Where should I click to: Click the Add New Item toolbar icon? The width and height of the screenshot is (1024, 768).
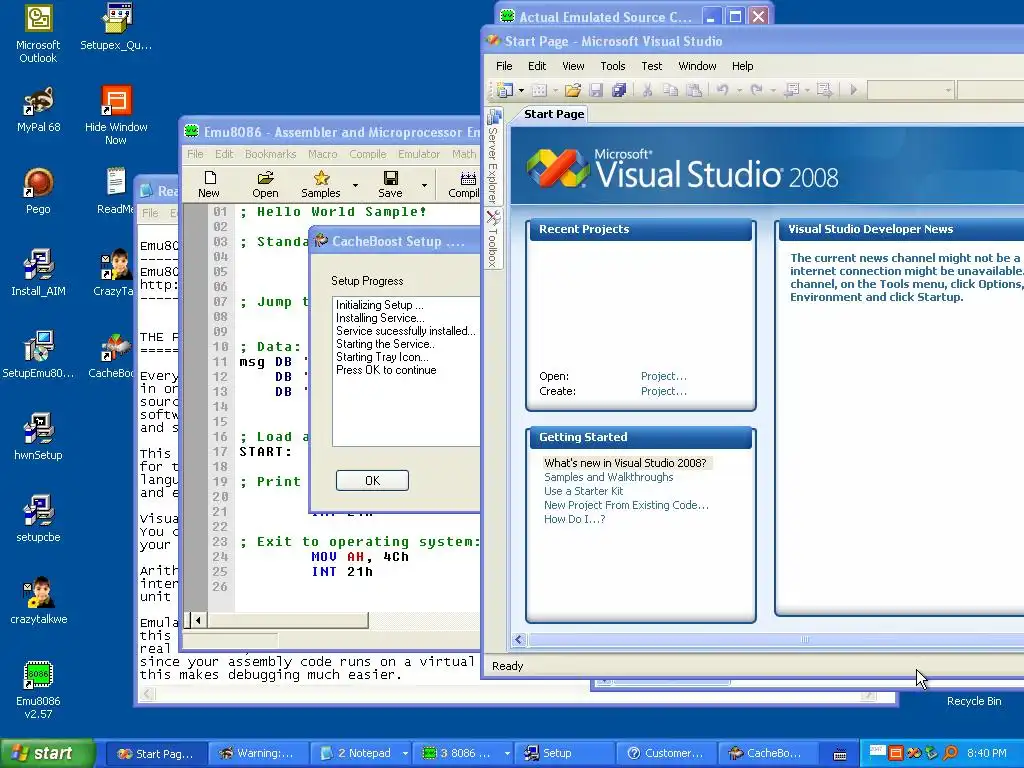[x=539, y=89]
